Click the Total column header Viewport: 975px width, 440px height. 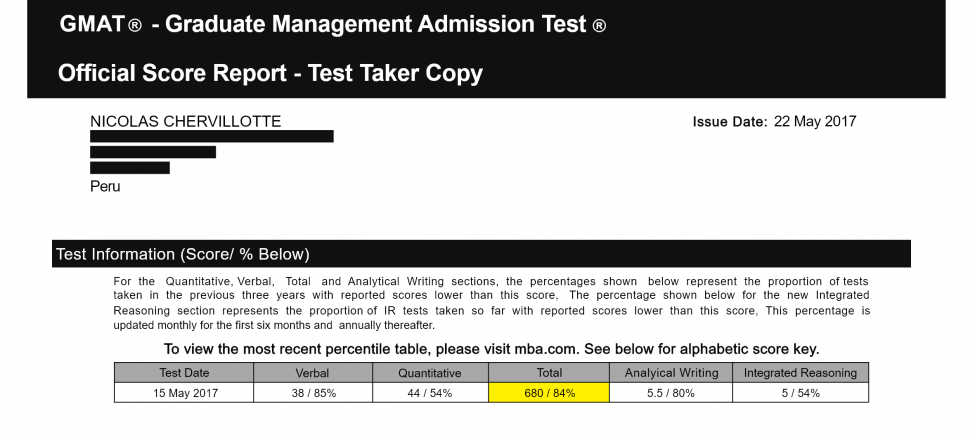tap(549, 373)
